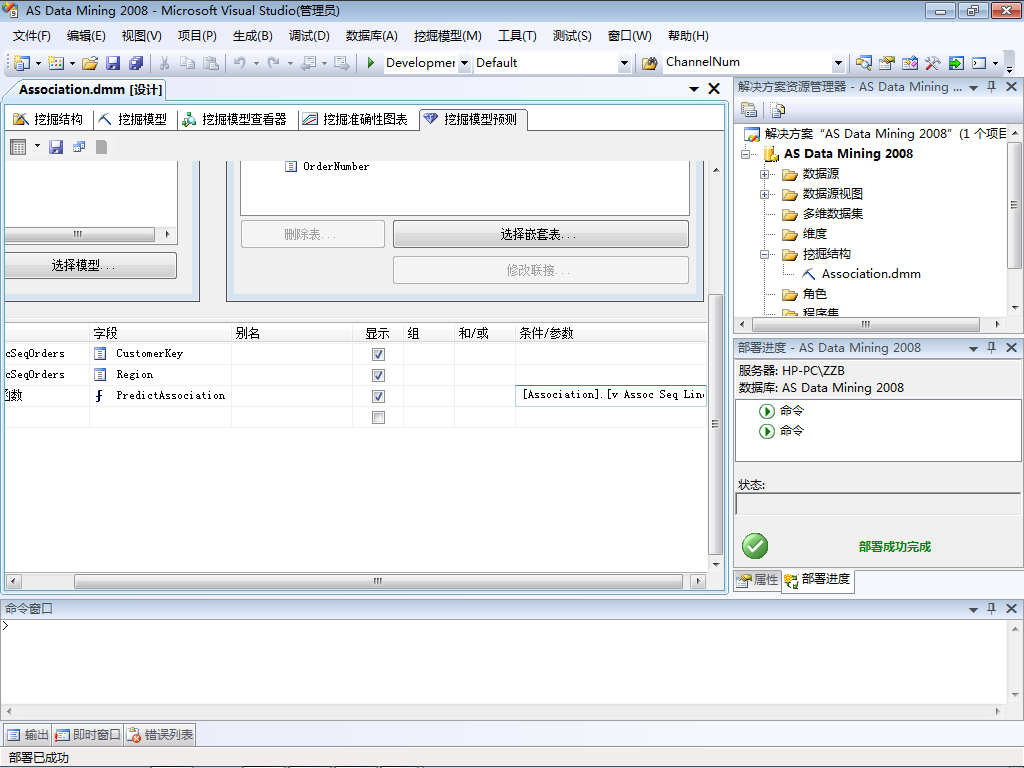Open the Toolbox hammer-and-wrench icon

933,63
